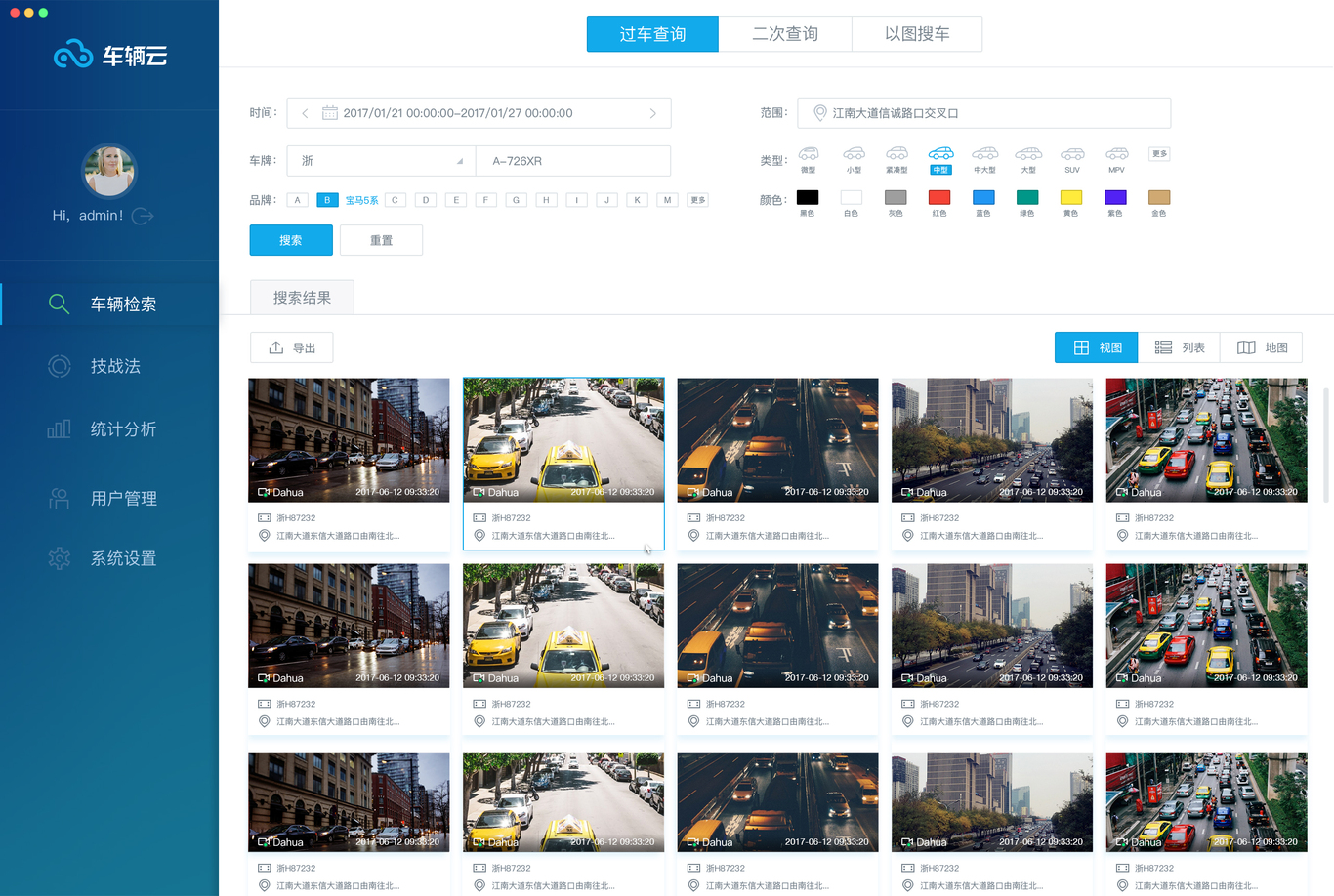Viewport: 1334px width, 896px height.
Task: Pick the red 红色 color swatch
Action: 939,198
